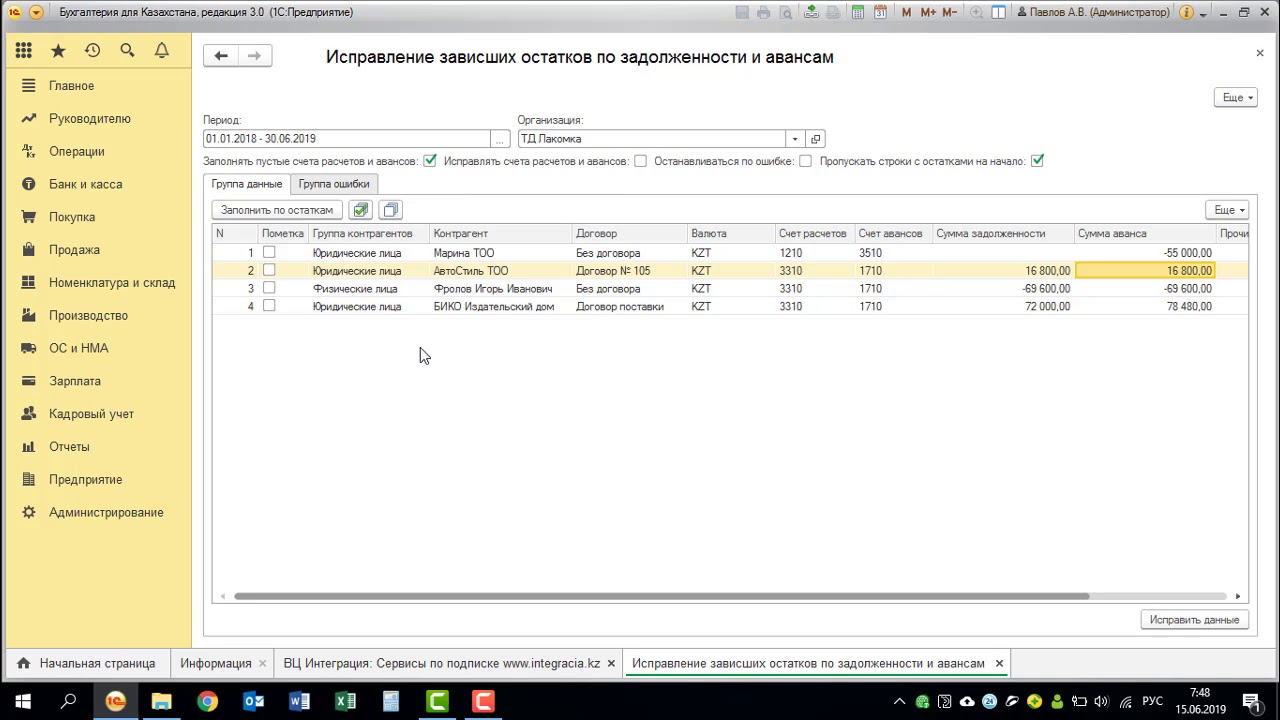The image size is (1280, 720).
Task: Open Favorites star icon
Action: coord(58,50)
